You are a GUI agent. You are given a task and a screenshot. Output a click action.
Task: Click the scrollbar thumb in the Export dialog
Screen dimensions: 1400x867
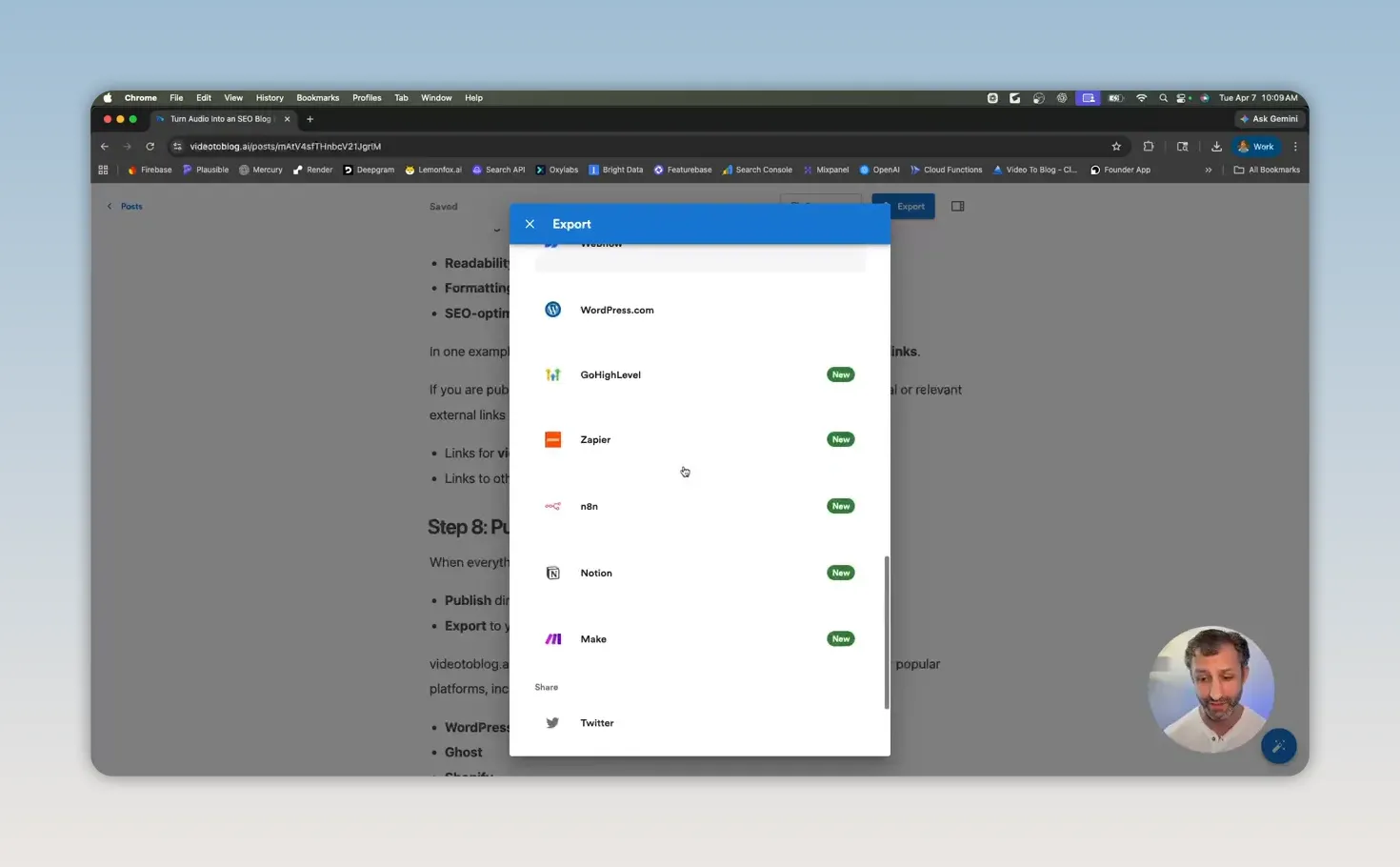tap(887, 633)
